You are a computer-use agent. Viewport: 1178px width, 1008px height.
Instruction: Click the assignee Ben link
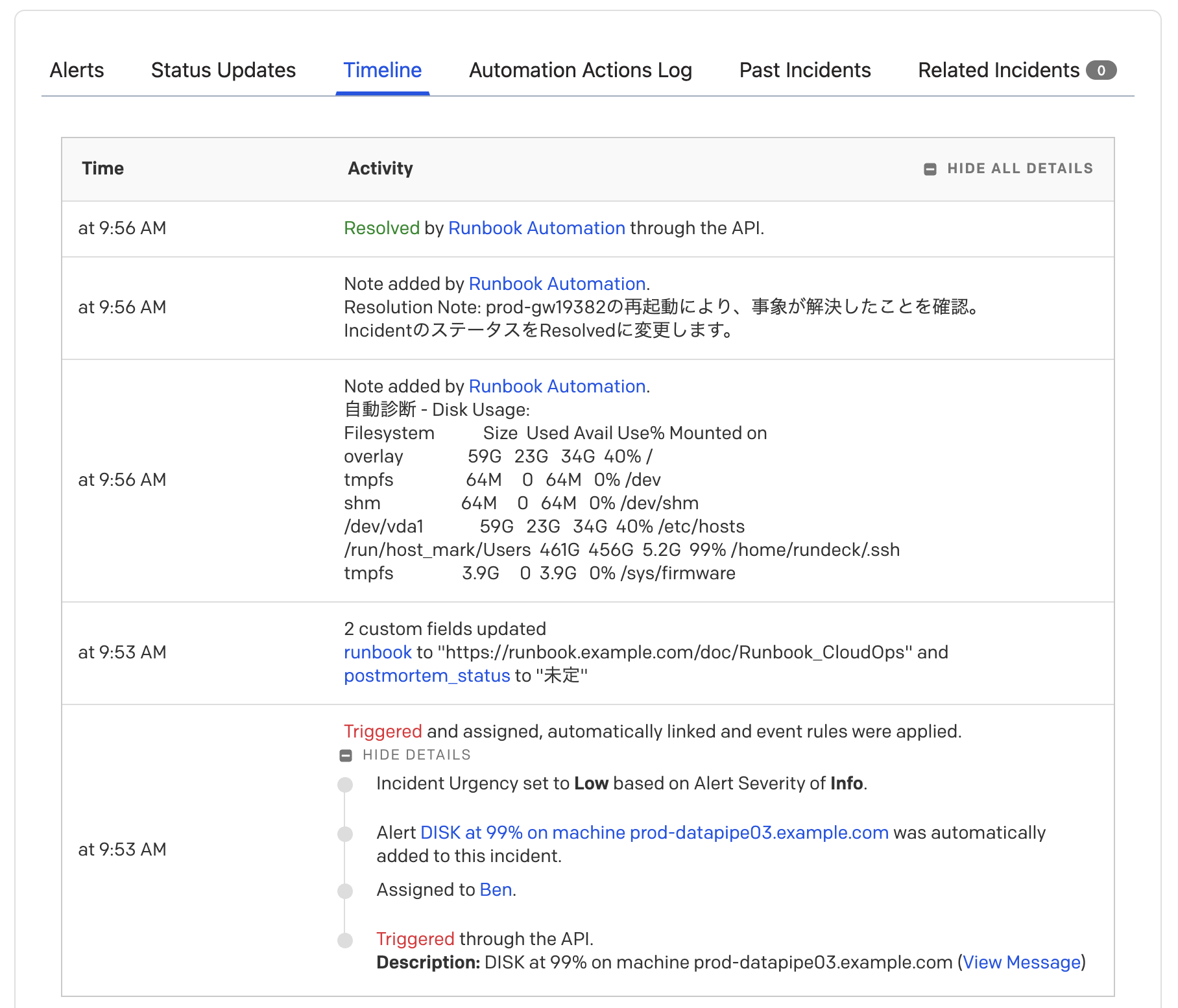coord(496,890)
